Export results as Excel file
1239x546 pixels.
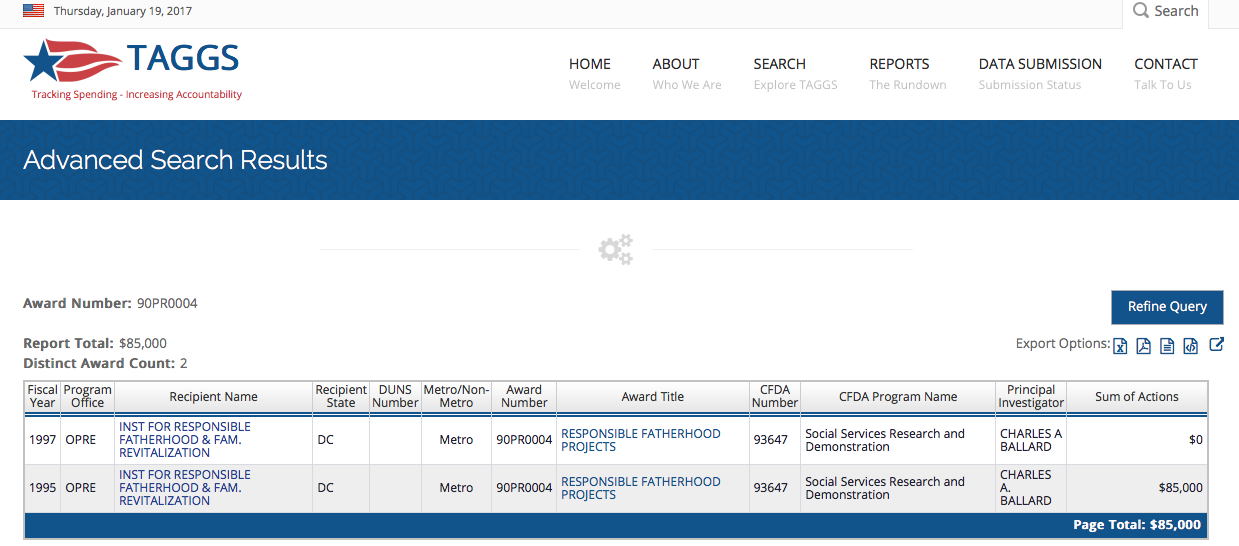(x=1121, y=346)
